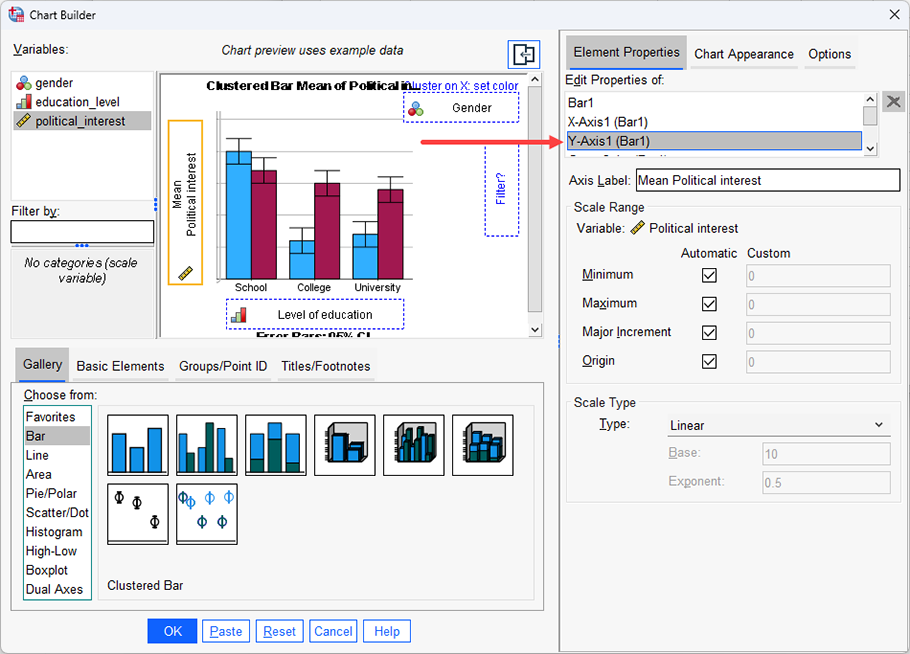The width and height of the screenshot is (910, 654).
Task: Pick the Simple Error Bar chart icon
Action: (x=138, y=514)
